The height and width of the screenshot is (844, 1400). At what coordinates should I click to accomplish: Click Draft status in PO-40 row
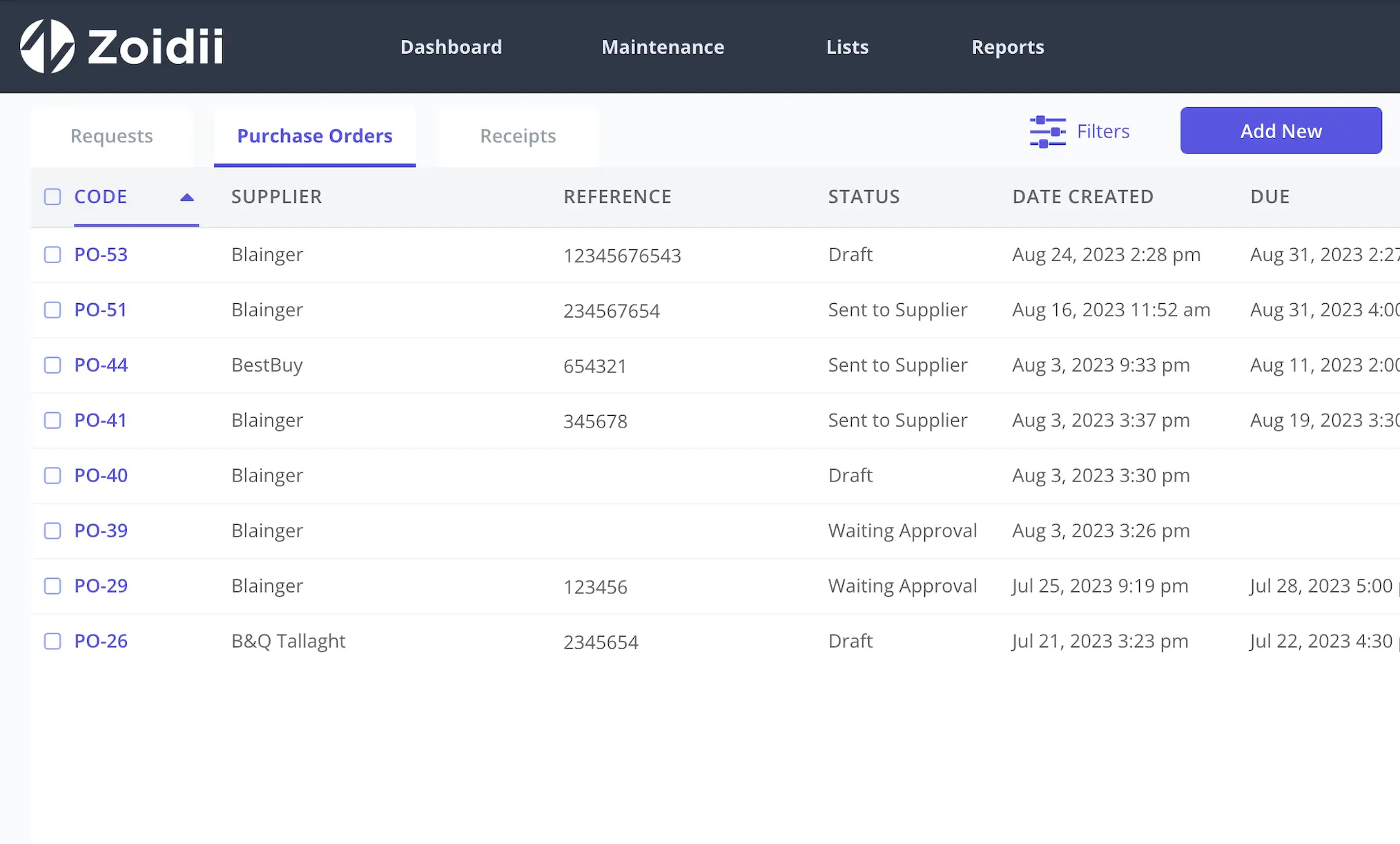point(850,476)
